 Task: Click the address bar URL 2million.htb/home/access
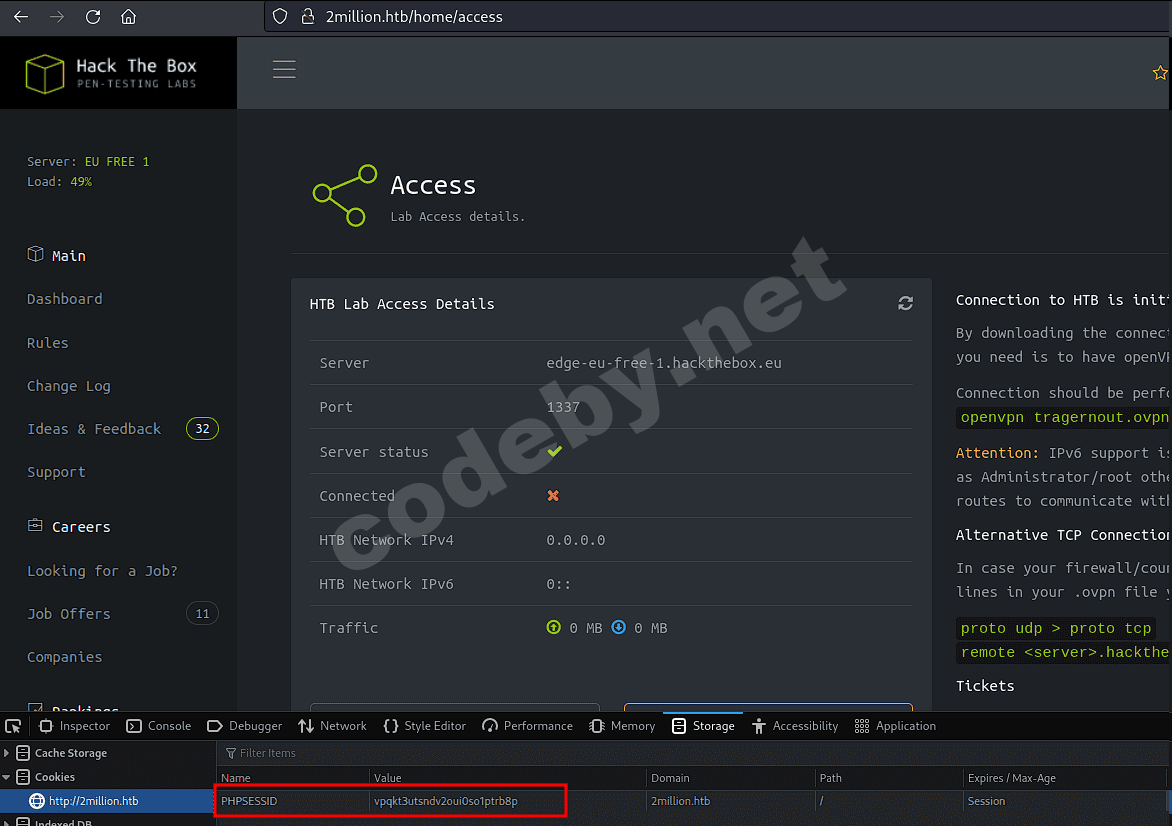tap(414, 16)
